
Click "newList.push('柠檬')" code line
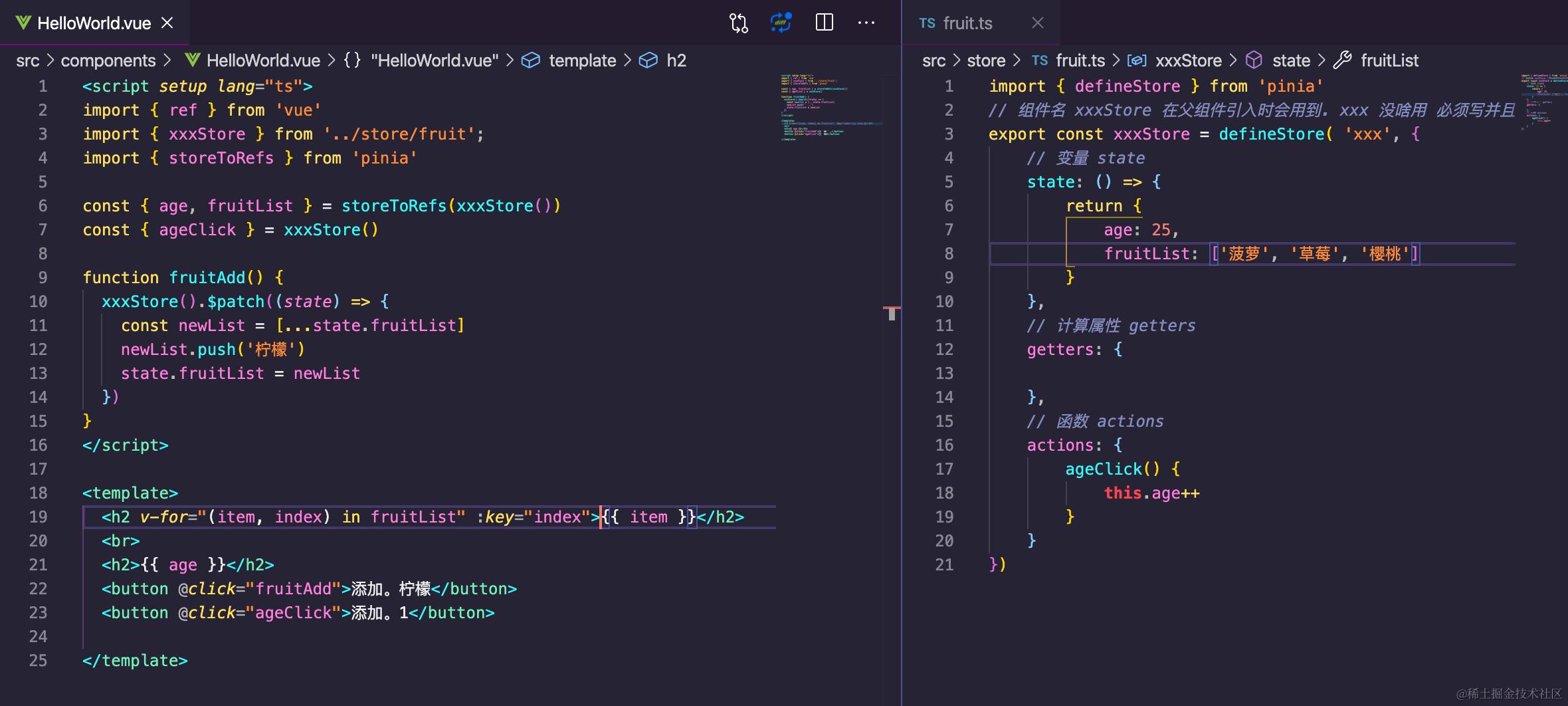(x=213, y=349)
